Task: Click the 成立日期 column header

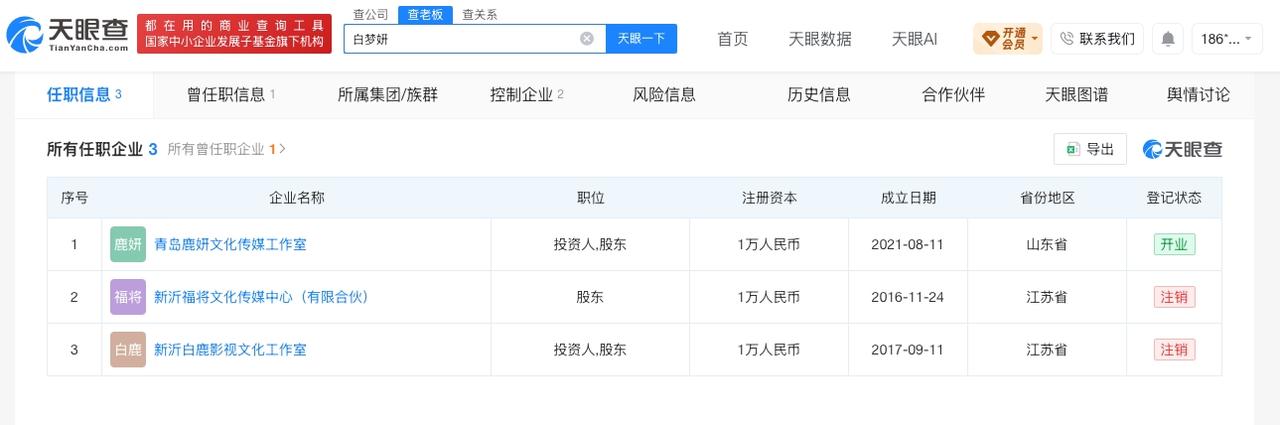Action: (x=908, y=198)
